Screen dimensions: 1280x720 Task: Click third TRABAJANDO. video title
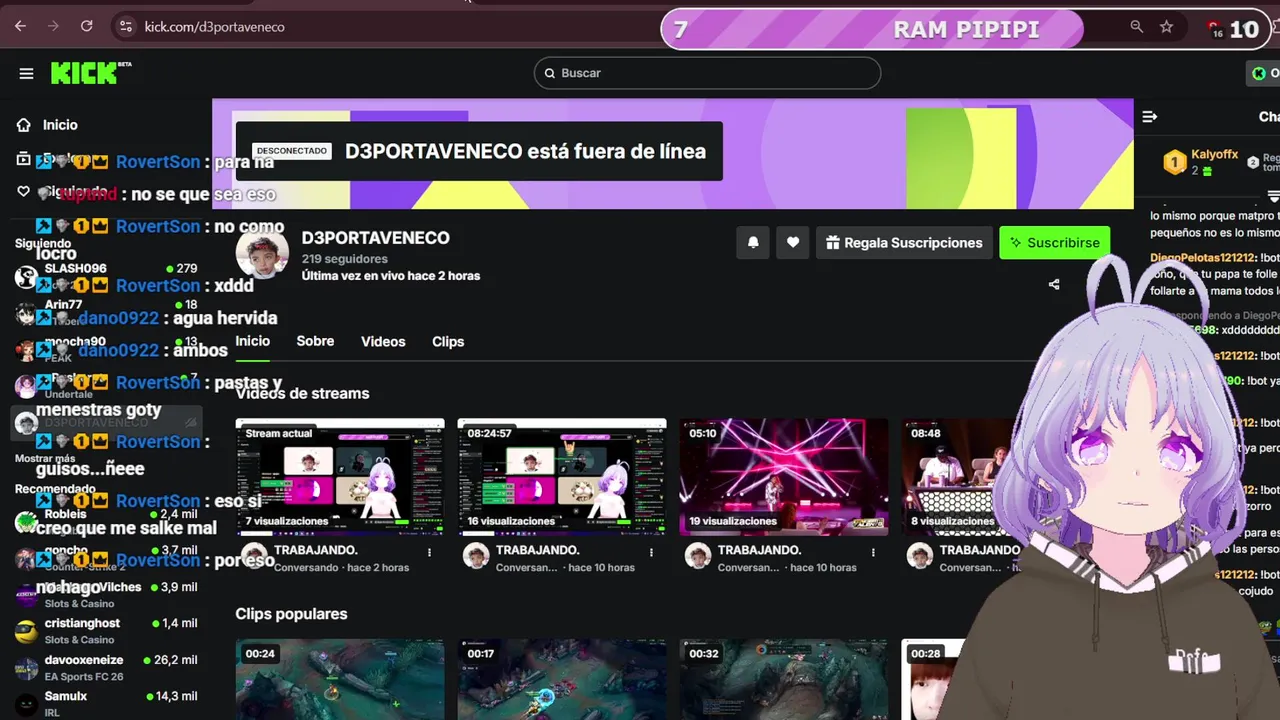pyautogui.click(x=759, y=550)
